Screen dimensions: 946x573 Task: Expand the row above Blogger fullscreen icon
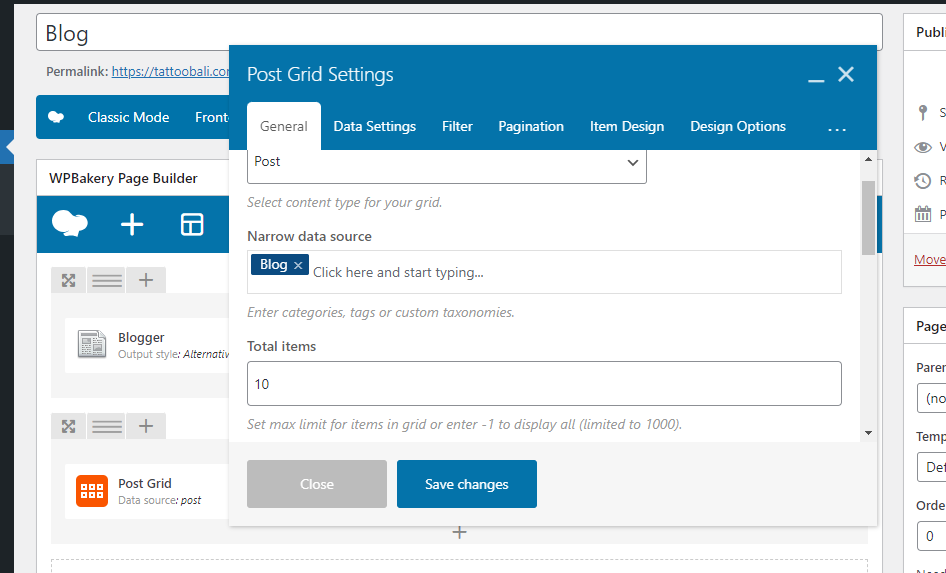click(68, 280)
